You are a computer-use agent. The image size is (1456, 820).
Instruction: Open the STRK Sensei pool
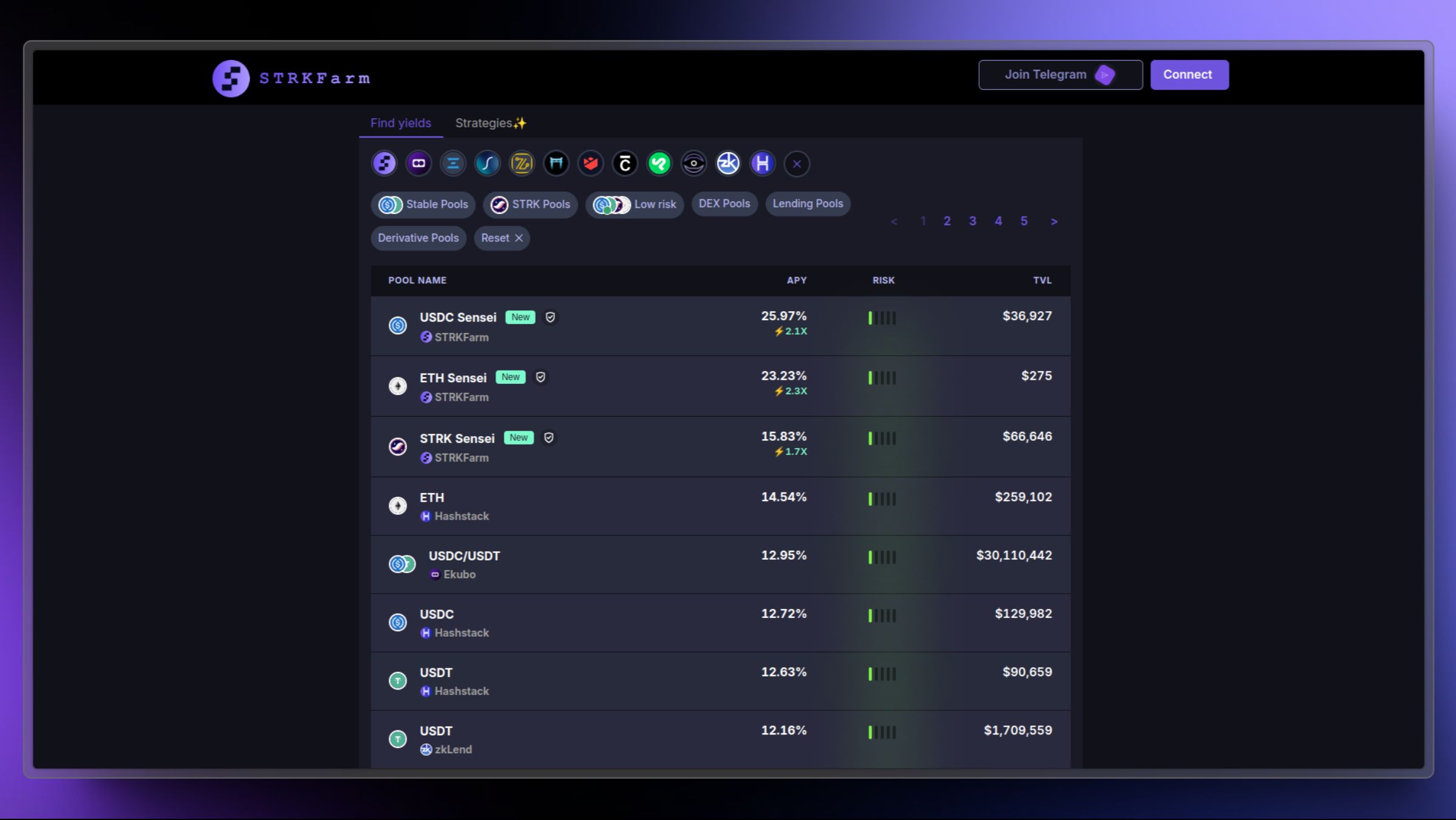coord(721,446)
